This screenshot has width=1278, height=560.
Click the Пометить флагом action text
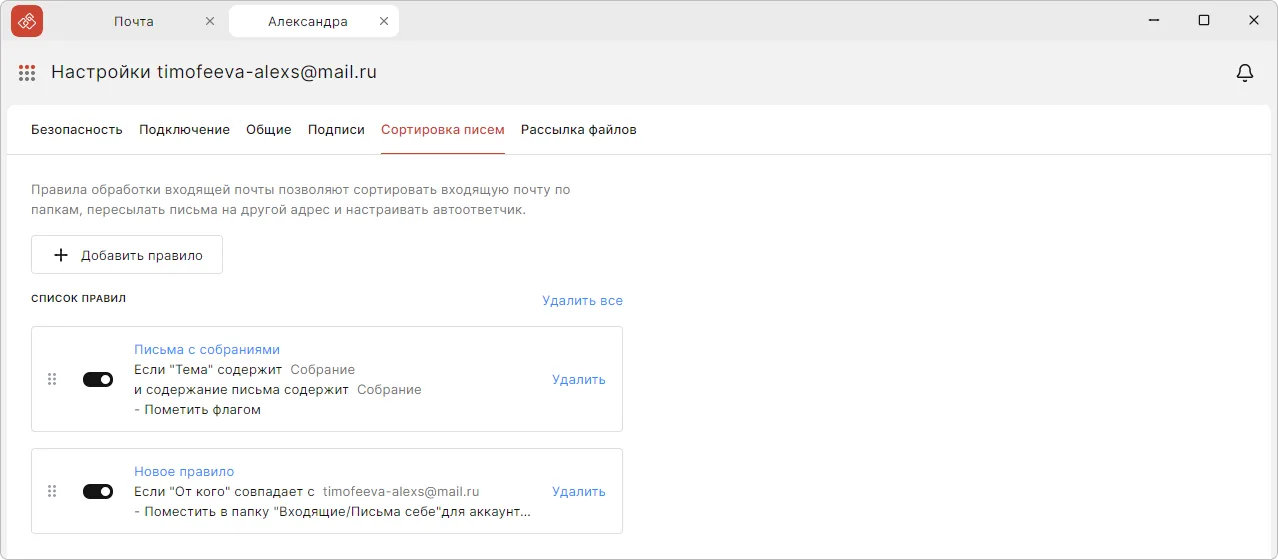coord(197,409)
